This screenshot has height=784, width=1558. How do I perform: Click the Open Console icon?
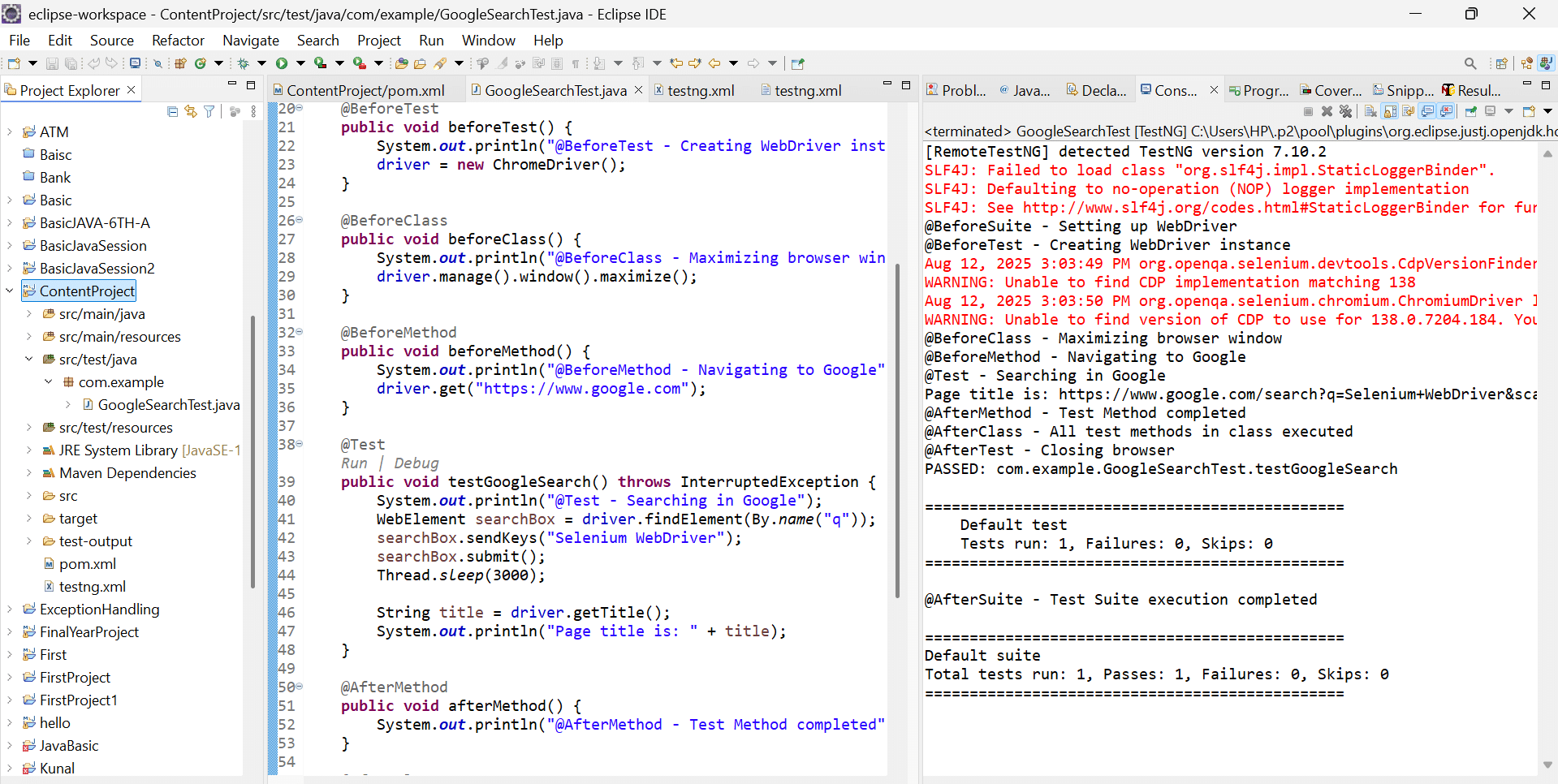pos(1529,111)
